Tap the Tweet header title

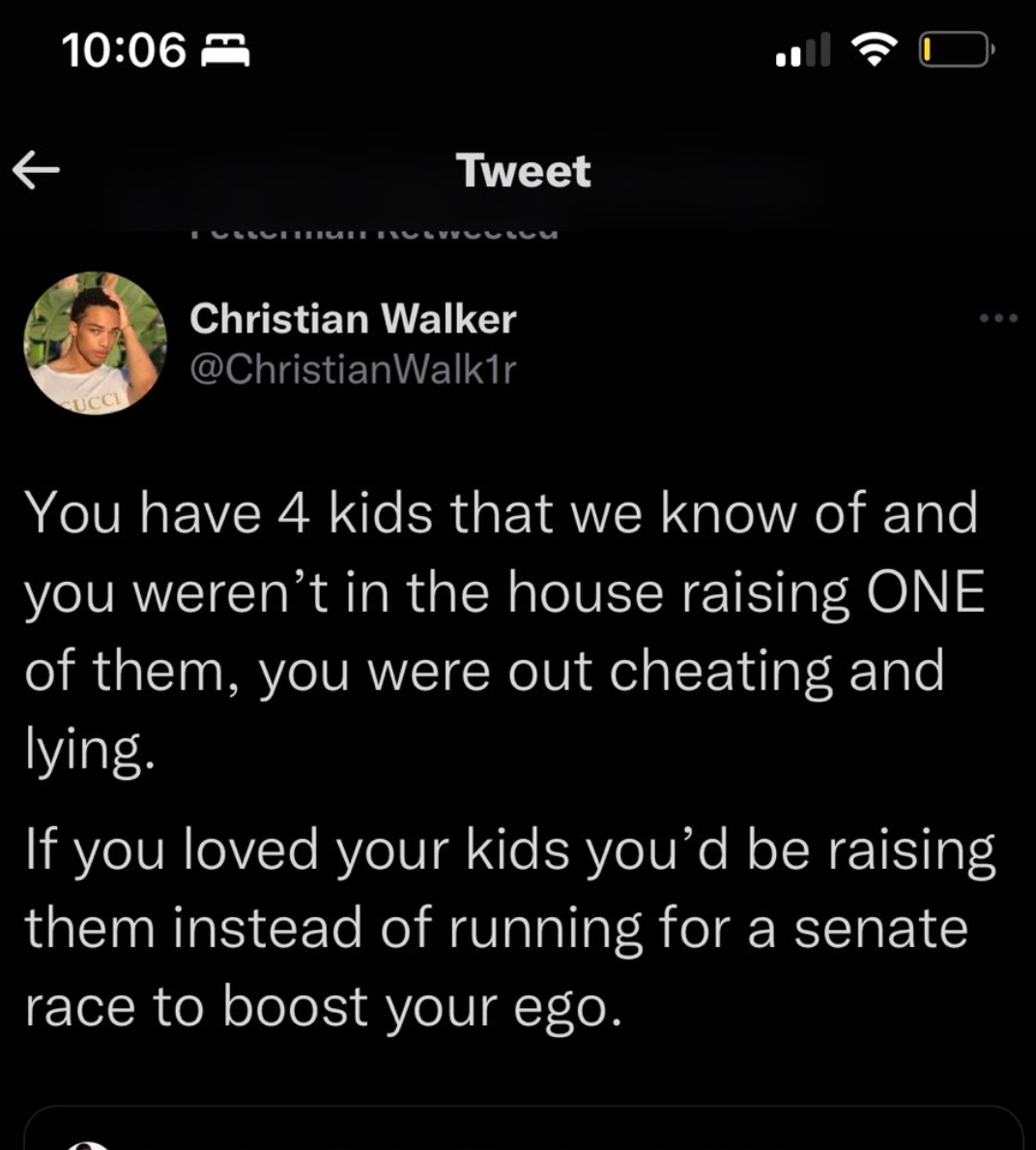coord(523,171)
